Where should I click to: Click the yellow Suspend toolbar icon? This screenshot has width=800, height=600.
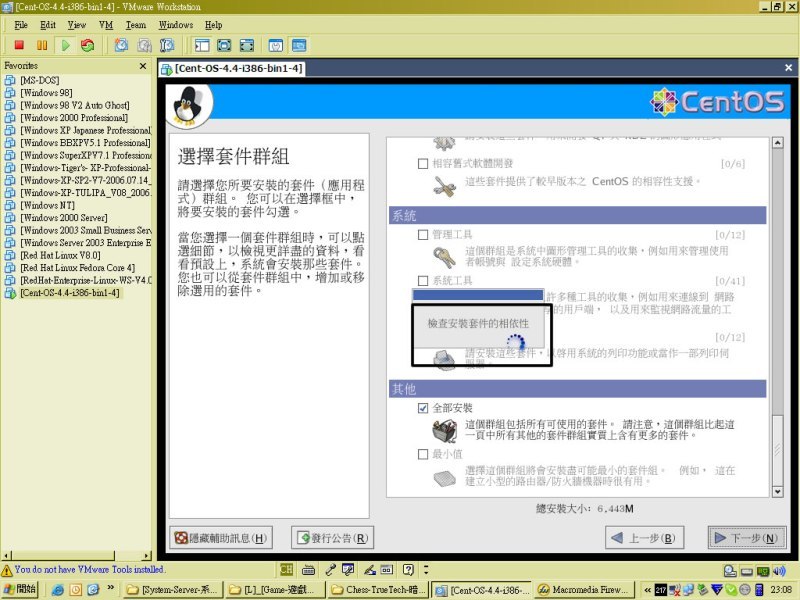point(42,45)
